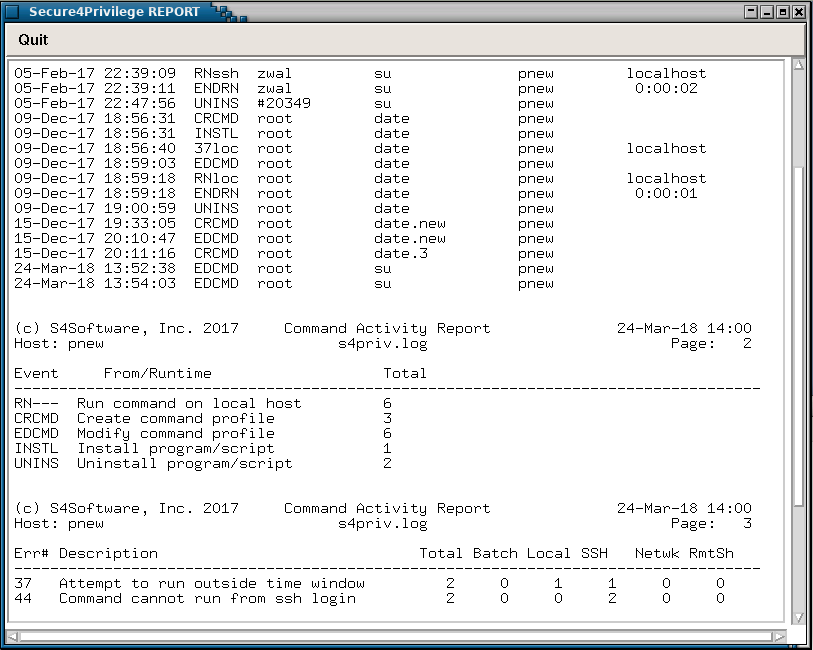
Task: Click the horizontal scrollbar right arrow
Action: point(779,635)
